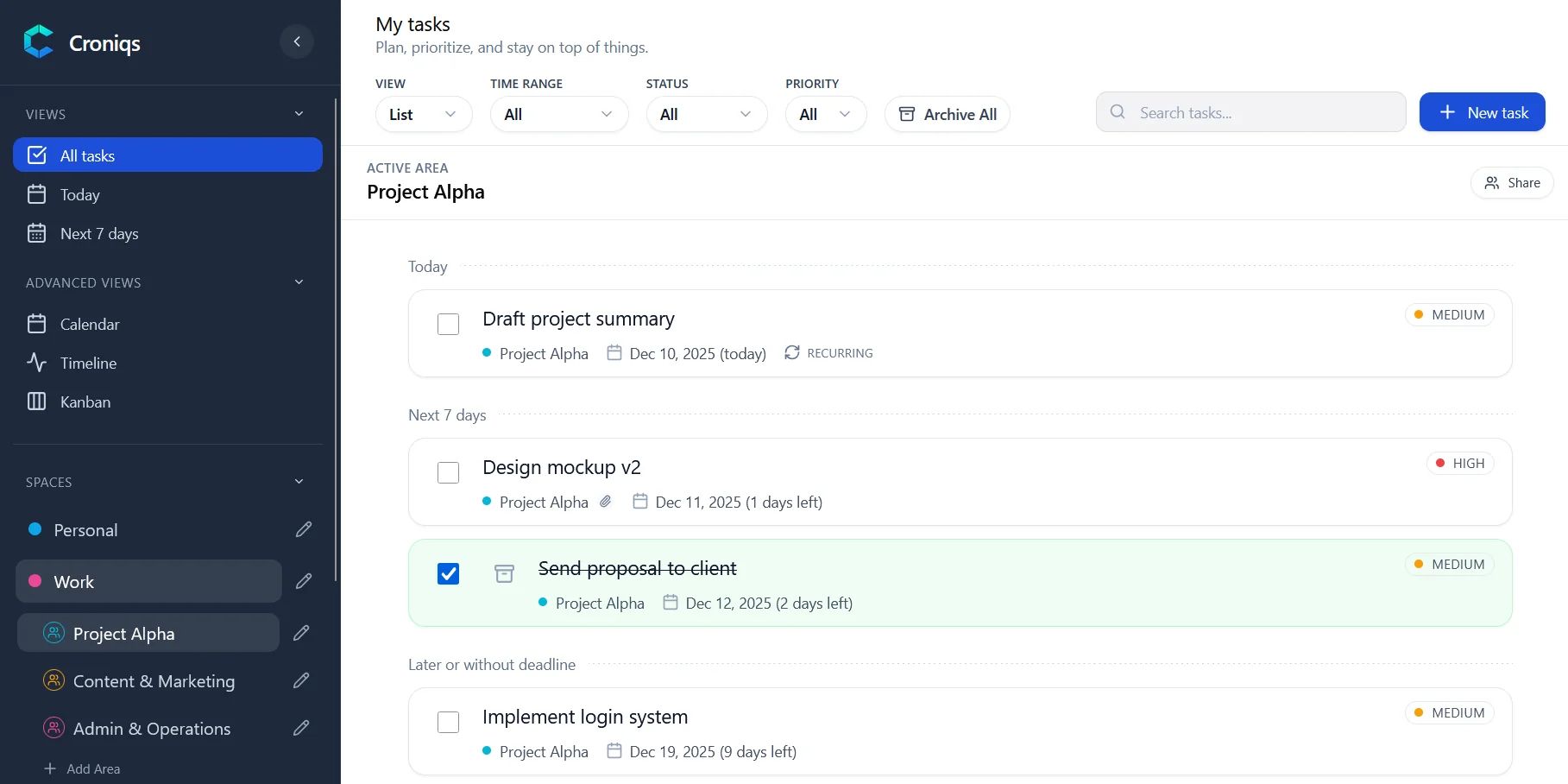Collapse the sidebar with the arrow button
The height and width of the screenshot is (784, 1568).
[x=297, y=41]
